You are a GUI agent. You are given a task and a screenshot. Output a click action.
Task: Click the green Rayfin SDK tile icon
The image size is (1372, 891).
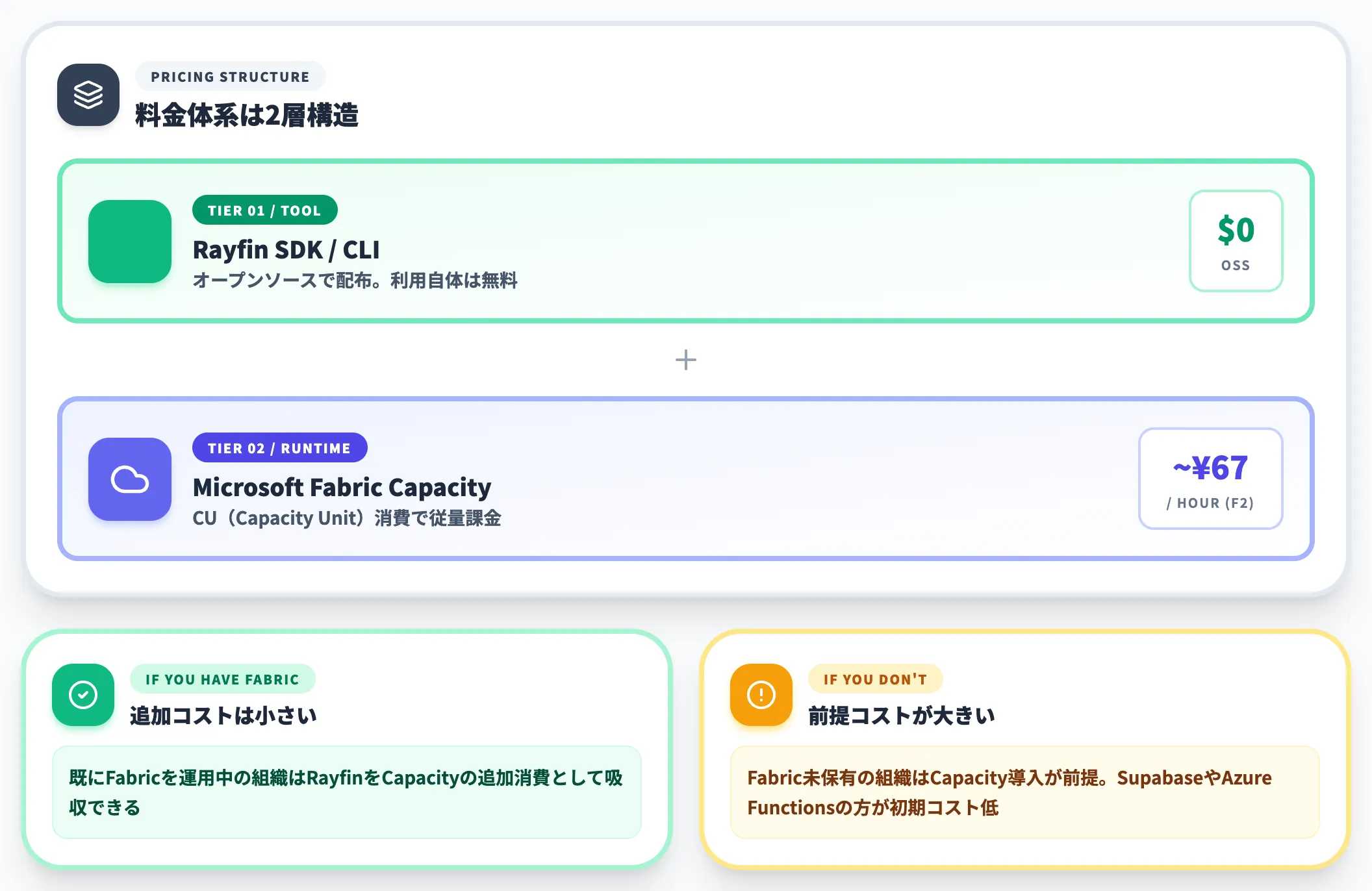click(x=130, y=242)
